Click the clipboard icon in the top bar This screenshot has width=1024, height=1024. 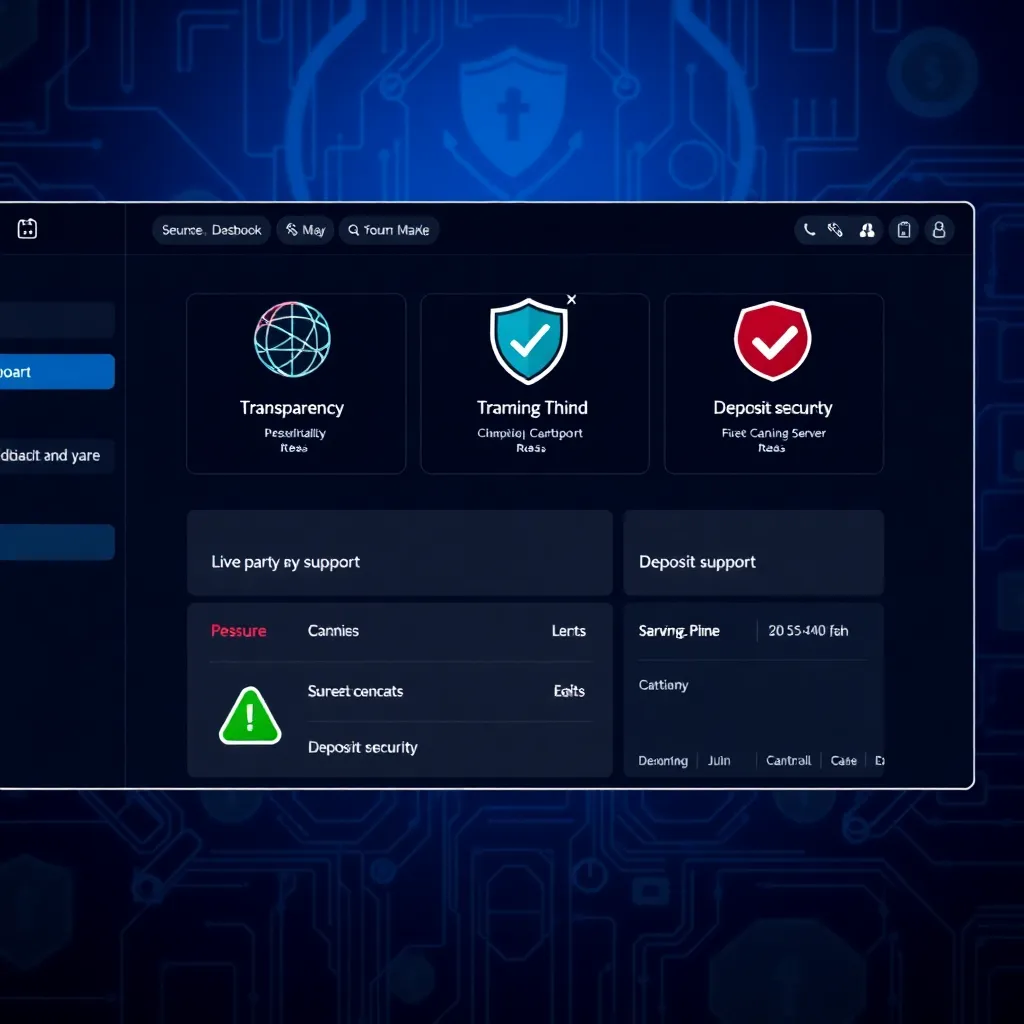[x=904, y=230]
